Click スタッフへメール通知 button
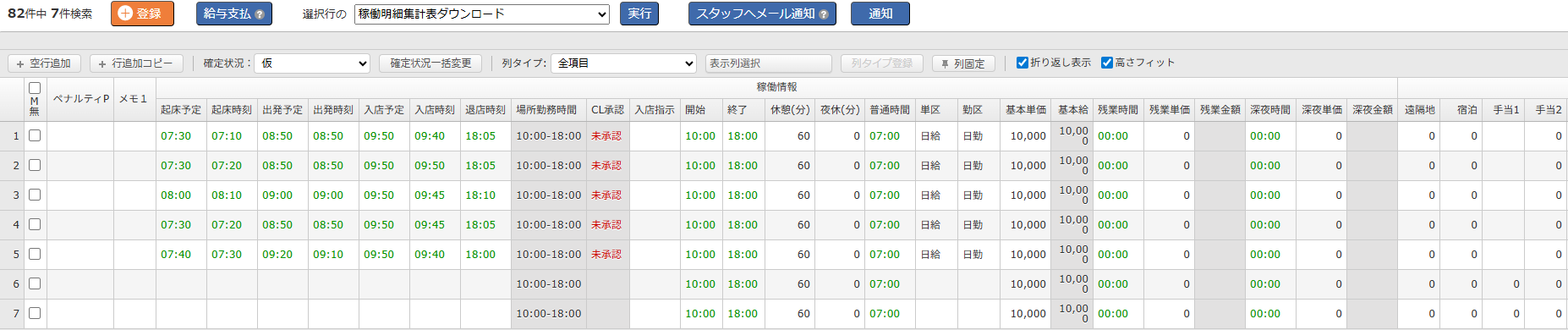 (x=762, y=14)
